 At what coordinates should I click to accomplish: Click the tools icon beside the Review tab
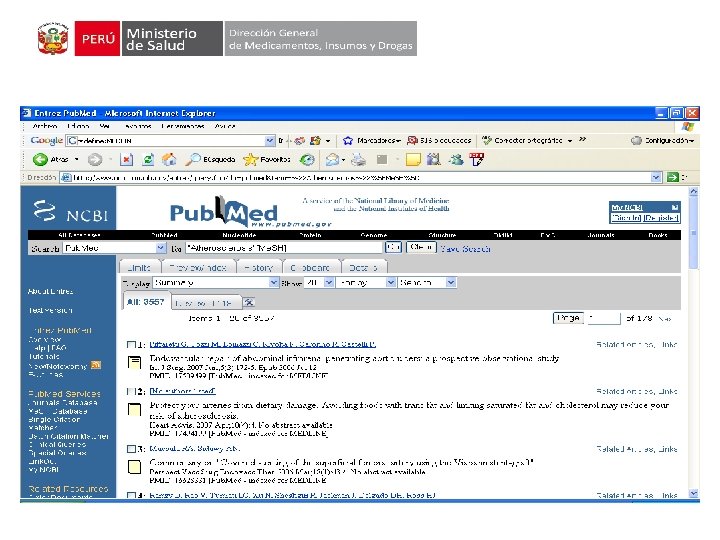click(x=249, y=302)
